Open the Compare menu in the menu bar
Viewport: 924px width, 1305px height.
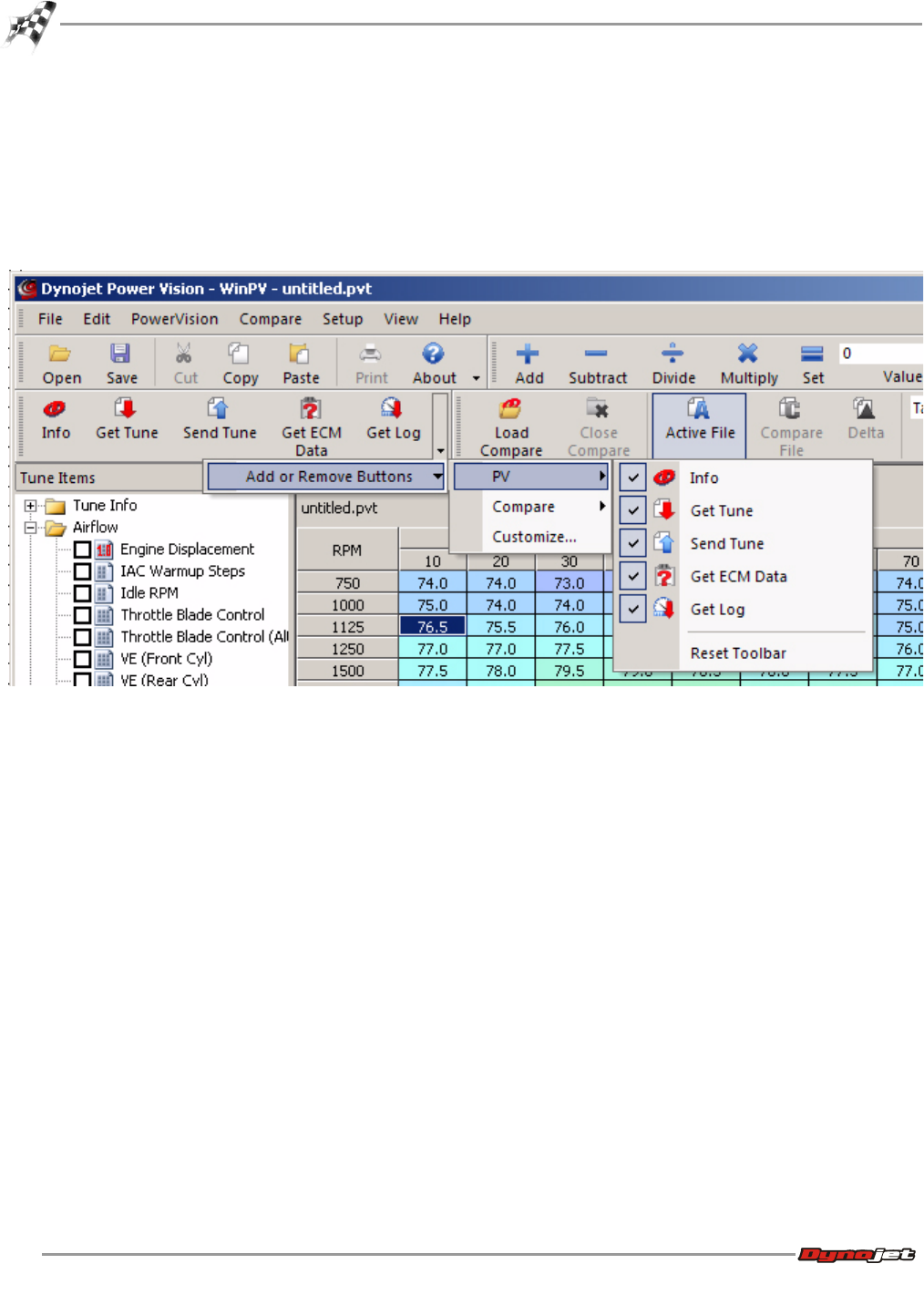(270, 319)
